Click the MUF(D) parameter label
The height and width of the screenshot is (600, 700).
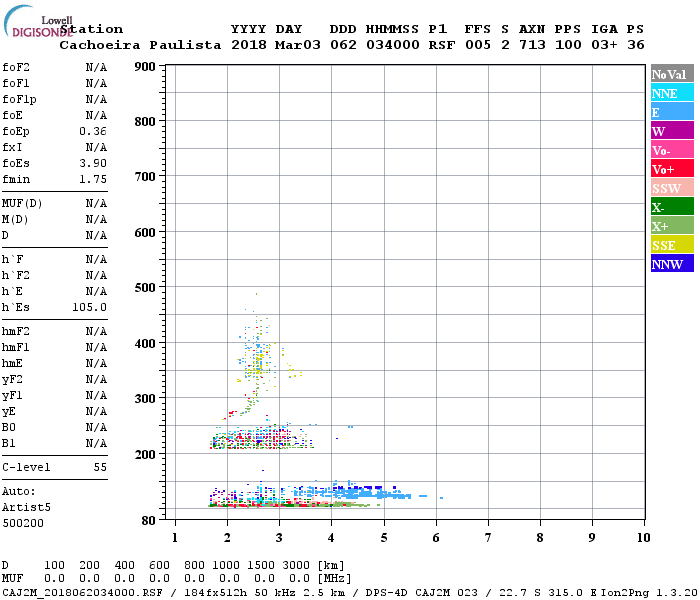pyautogui.click(x=22, y=203)
